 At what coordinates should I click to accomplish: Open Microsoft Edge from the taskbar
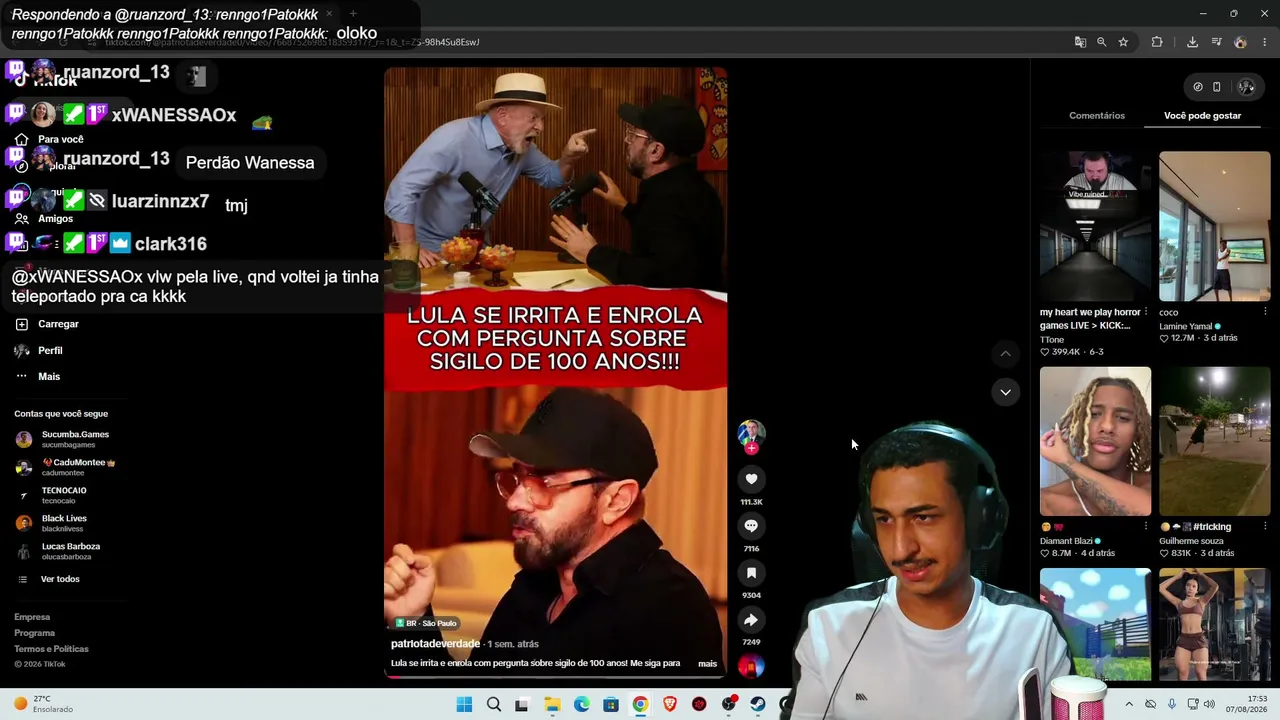pos(582,705)
